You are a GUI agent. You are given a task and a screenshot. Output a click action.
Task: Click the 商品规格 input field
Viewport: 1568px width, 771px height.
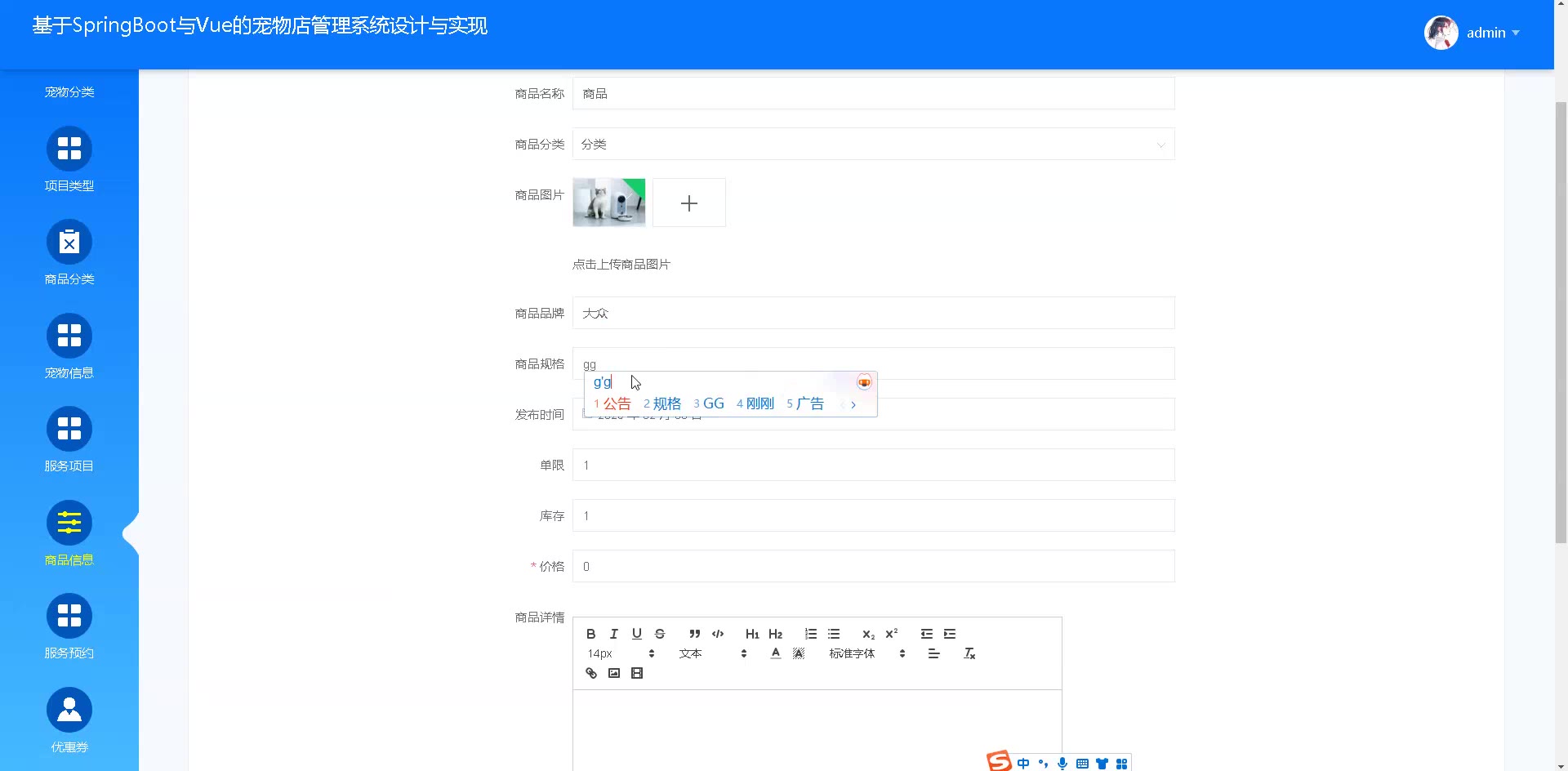click(x=873, y=363)
